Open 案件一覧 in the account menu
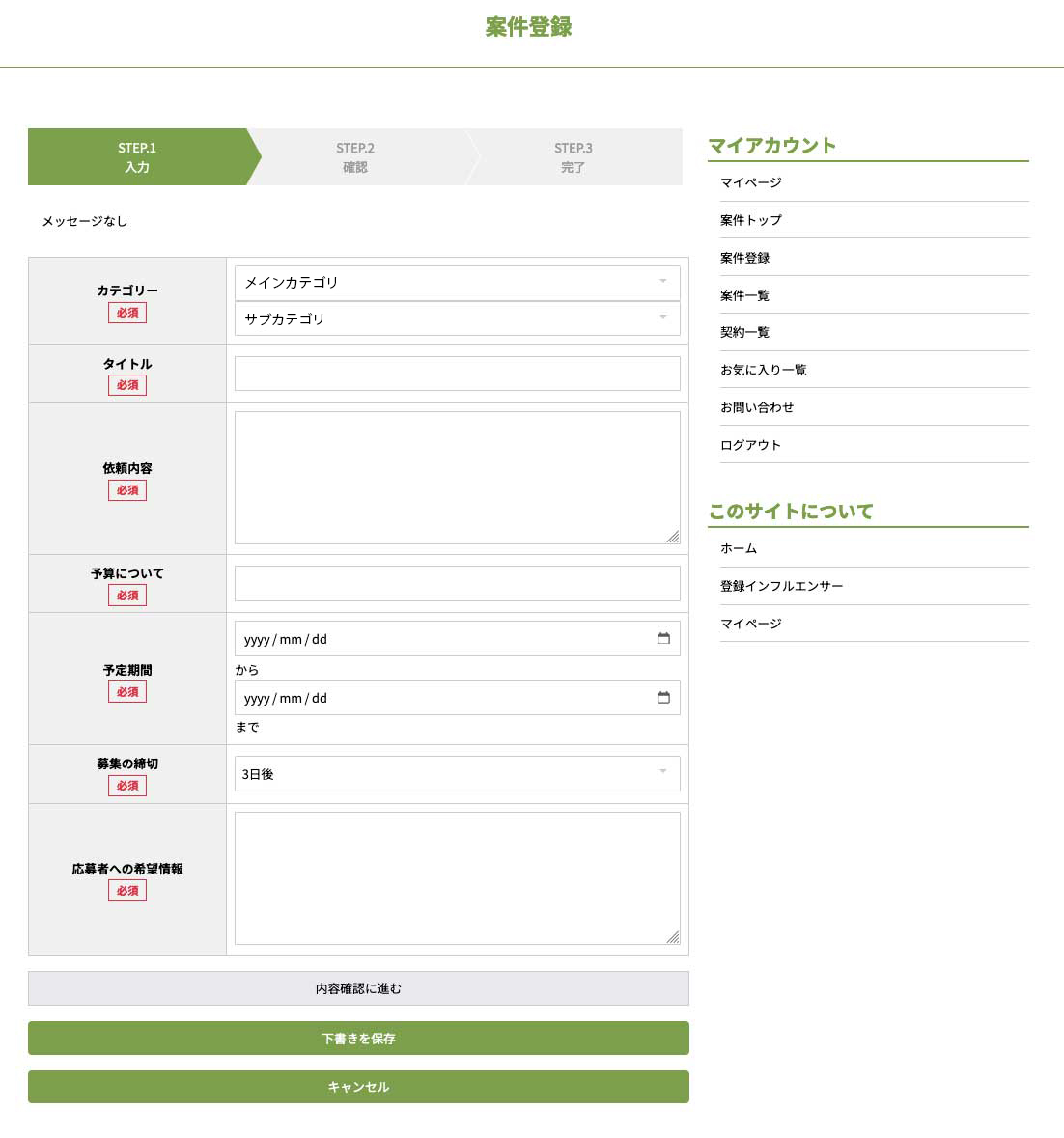The height and width of the screenshot is (1138, 1064). (x=745, y=295)
